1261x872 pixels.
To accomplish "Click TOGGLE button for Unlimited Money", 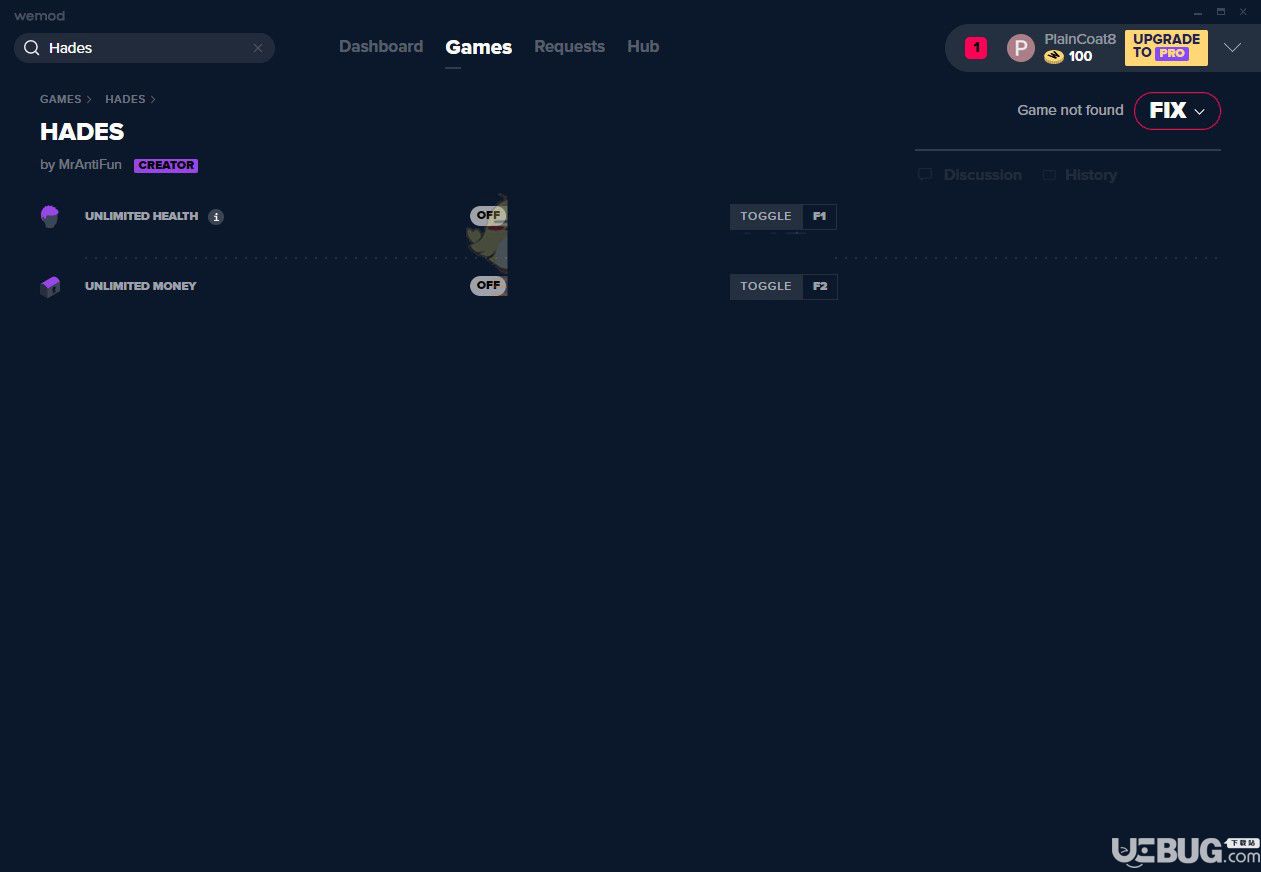I will point(766,286).
